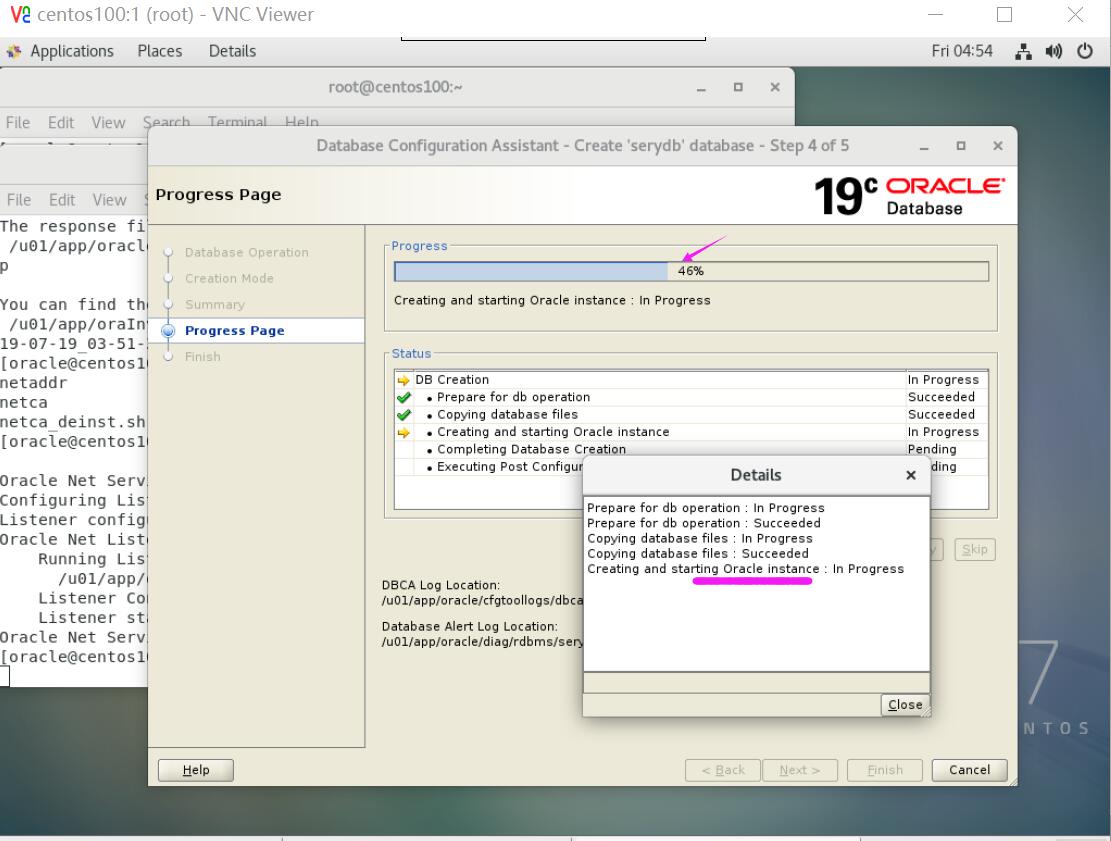Click the 46% progress bar
Screen dimensions: 1111x841
pos(691,271)
